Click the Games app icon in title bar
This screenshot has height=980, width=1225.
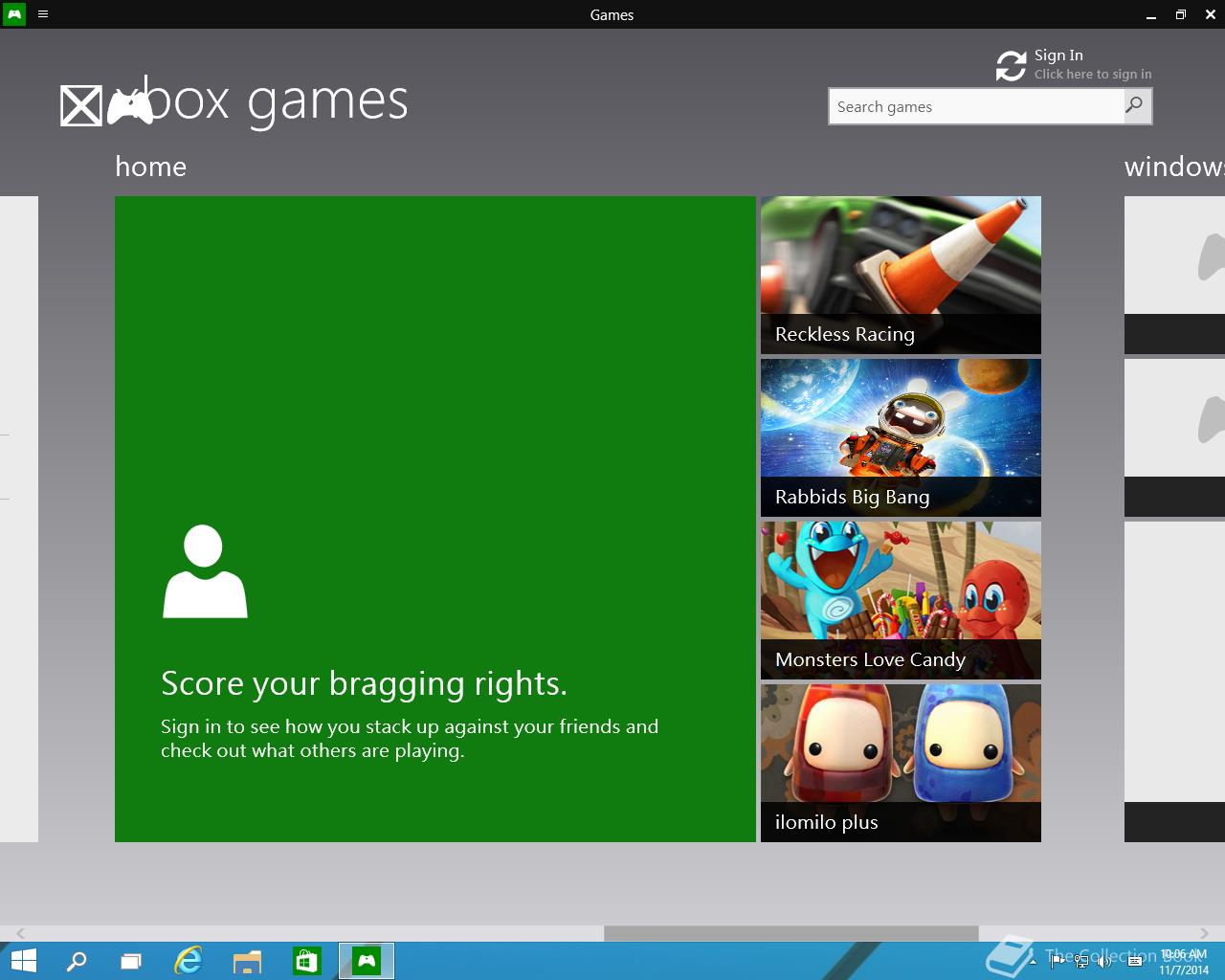pyautogui.click(x=14, y=14)
